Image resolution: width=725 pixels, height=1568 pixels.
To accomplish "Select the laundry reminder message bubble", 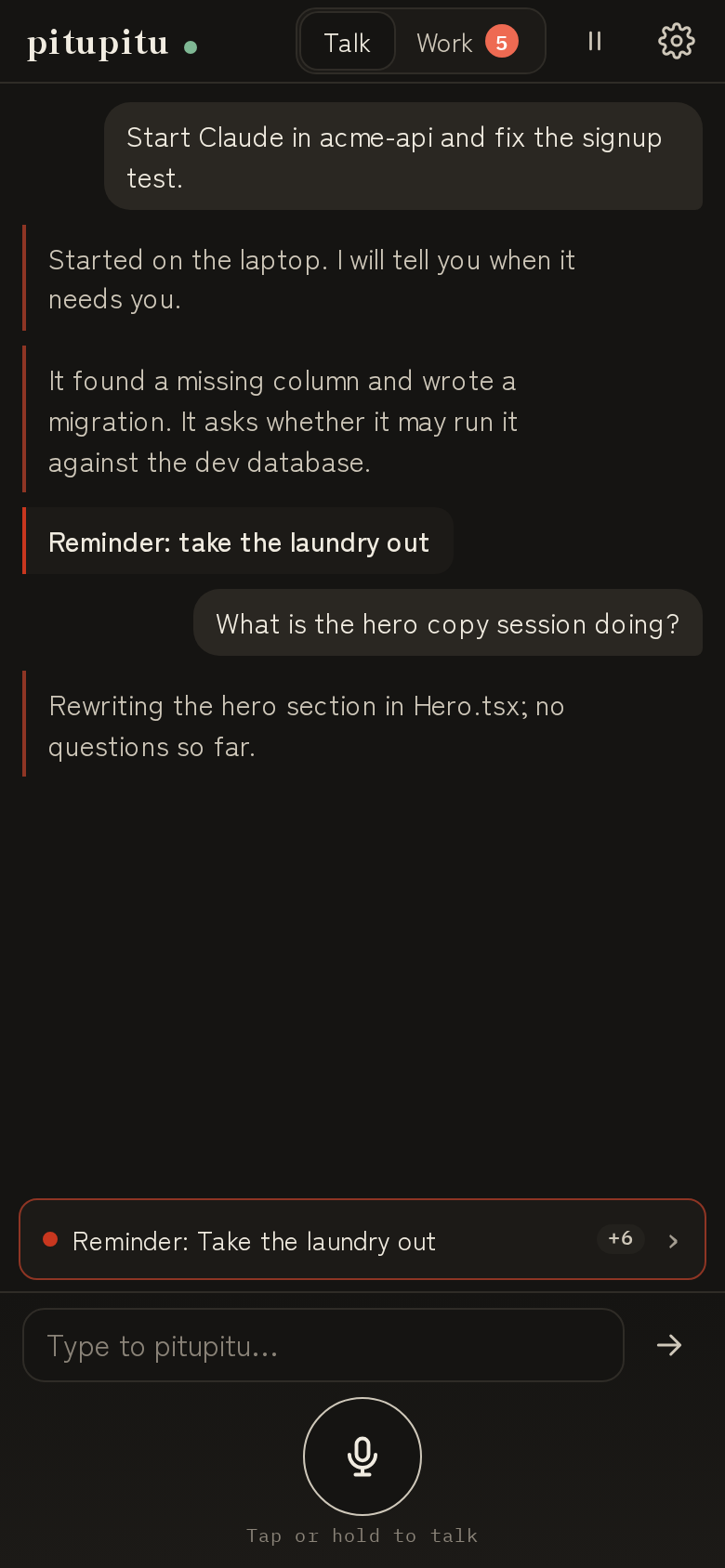I will click(x=238, y=542).
